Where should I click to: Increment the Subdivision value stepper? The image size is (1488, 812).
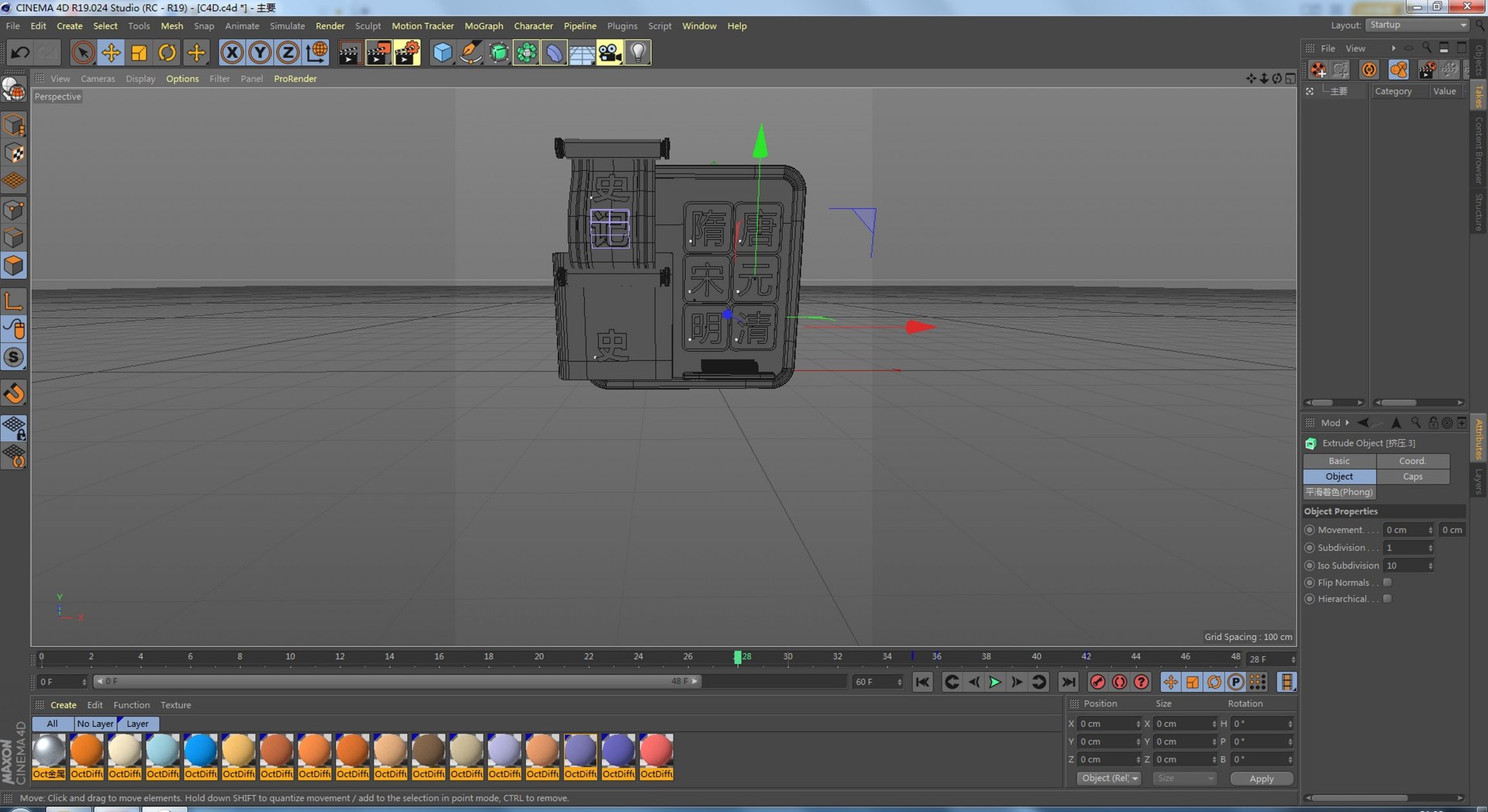coord(1430,548)
